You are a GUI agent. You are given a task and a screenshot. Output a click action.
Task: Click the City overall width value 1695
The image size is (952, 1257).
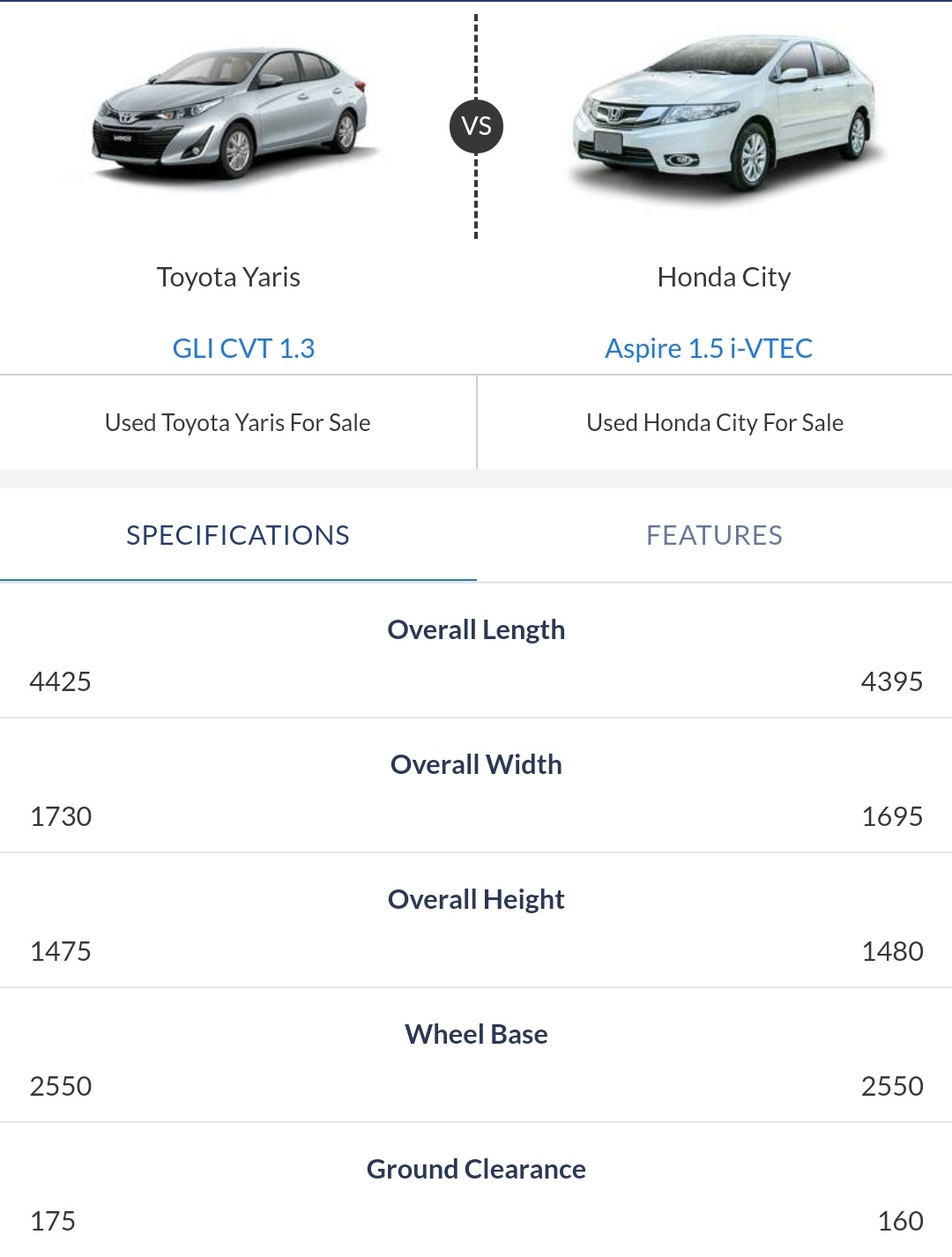point(892,816)
